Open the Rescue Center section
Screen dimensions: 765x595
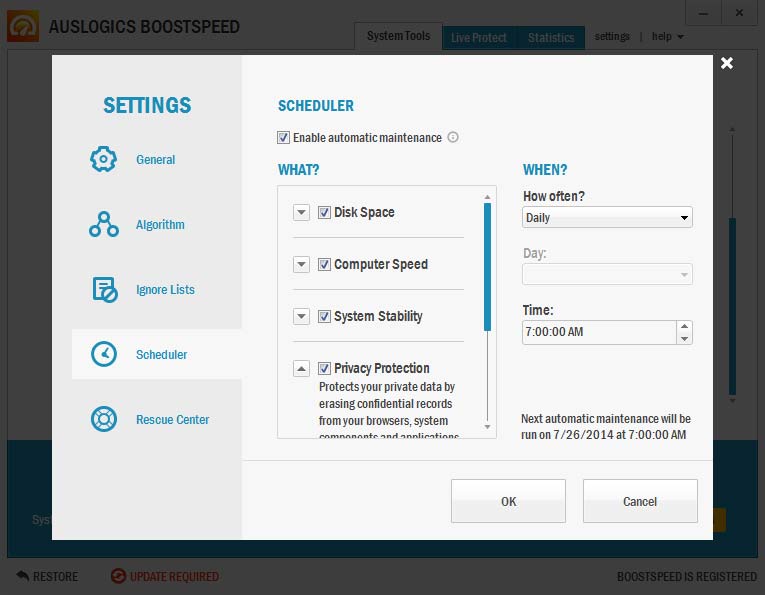(172, 419)
